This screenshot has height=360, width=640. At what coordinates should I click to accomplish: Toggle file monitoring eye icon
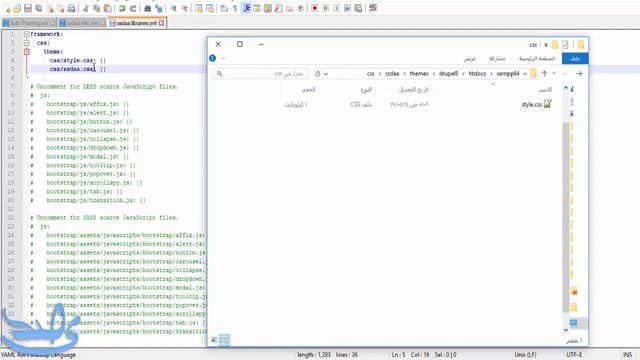[x=300, y=9]
